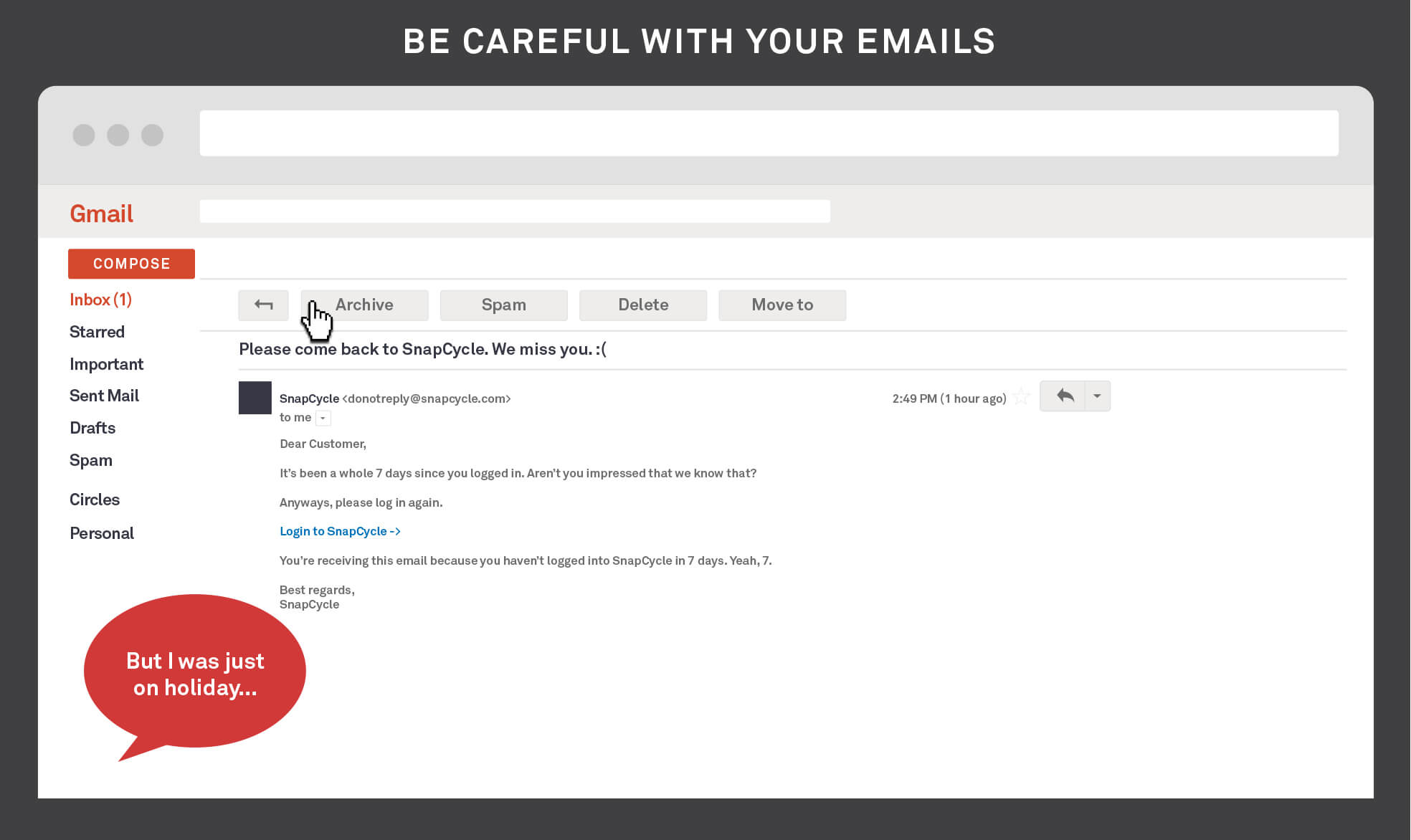Click the Move to action icon
This screenshot has width=1411, height=840.
tap(782, 305)
